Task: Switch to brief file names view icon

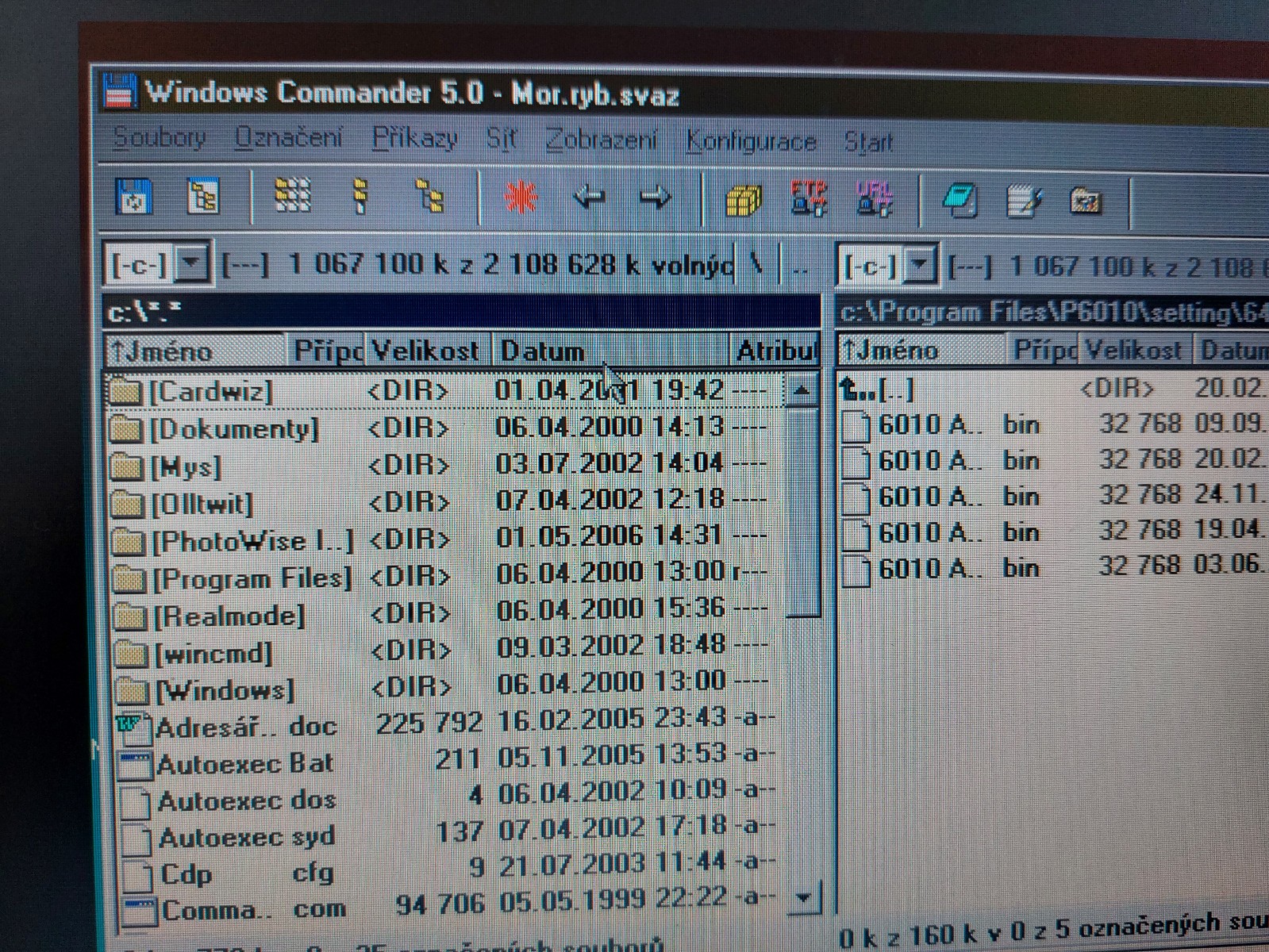Action: pyautogui.click(x=292, y=195)
